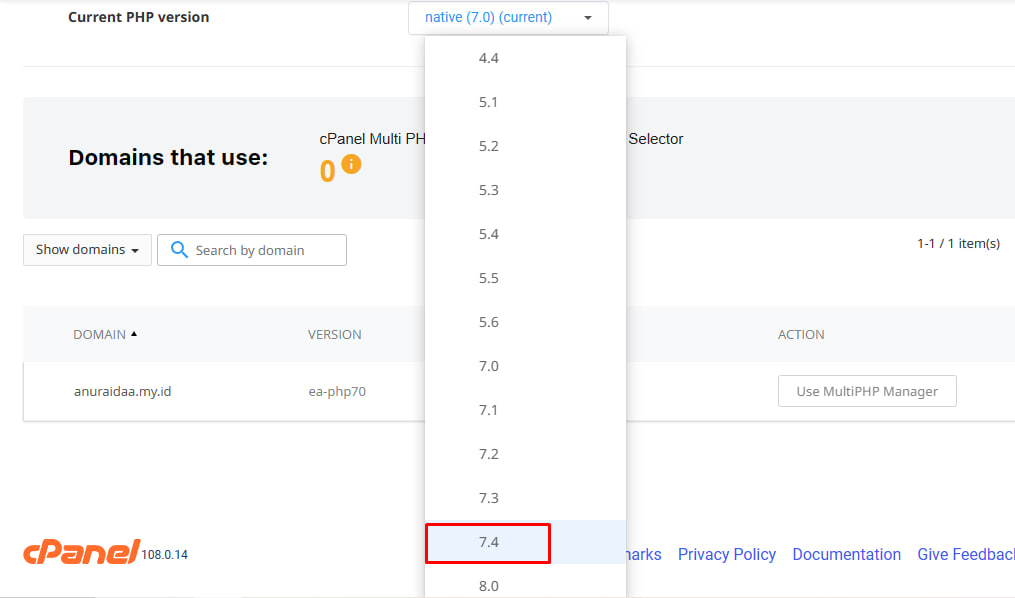Select PHP version 5.3
The image size is (1015, 598).
click(x=525, y=190)
